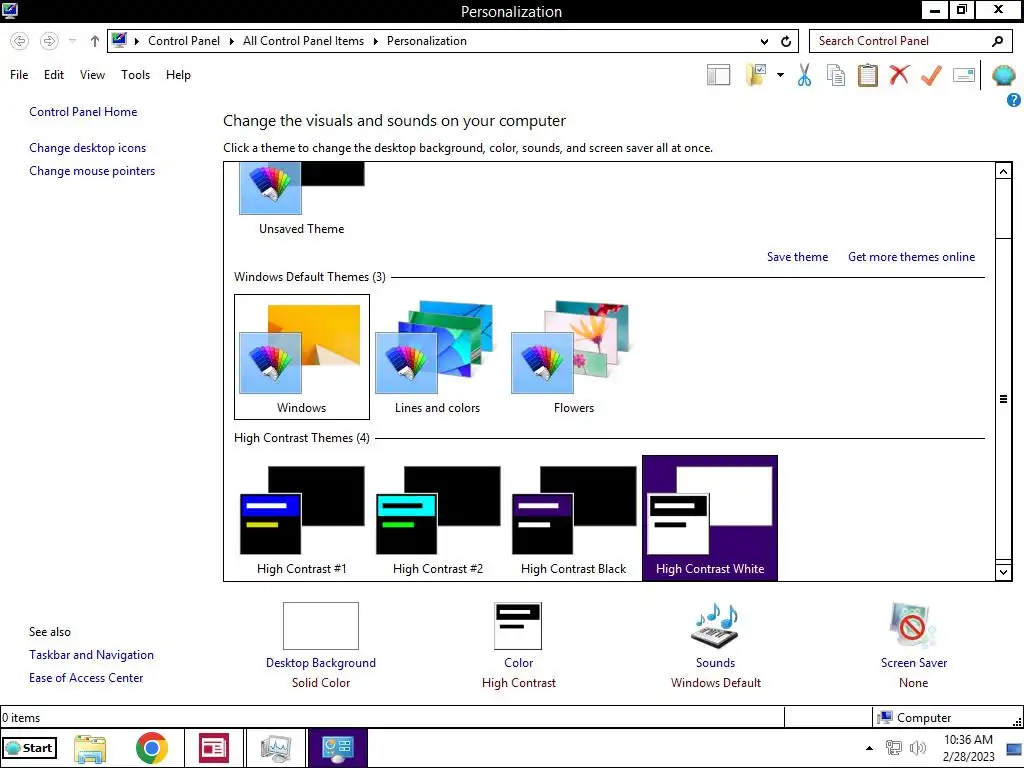Go to Control Panel Home

[x=83, y=112]
